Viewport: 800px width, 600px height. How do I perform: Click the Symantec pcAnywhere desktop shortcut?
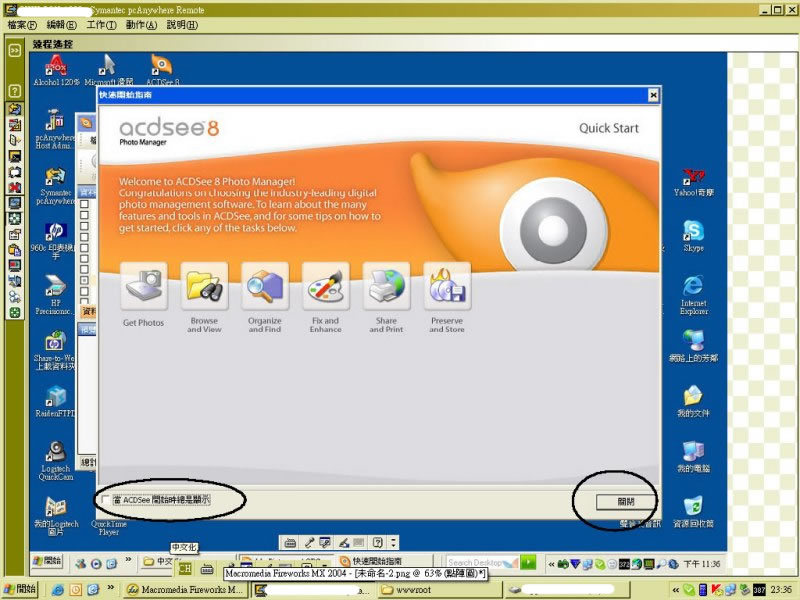(x=55, y=186)
